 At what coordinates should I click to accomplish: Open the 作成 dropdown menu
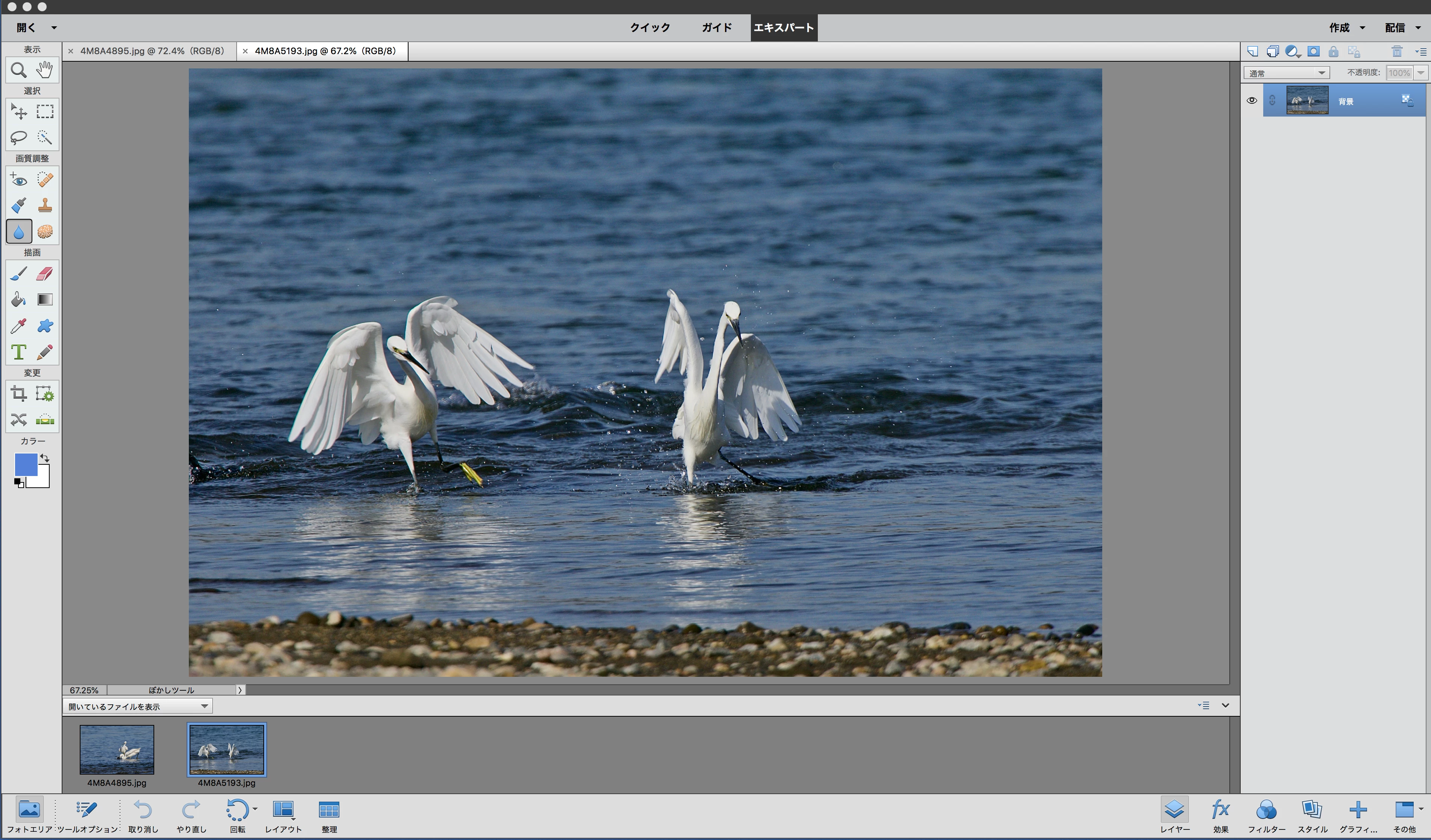(x=1346, y=27)
